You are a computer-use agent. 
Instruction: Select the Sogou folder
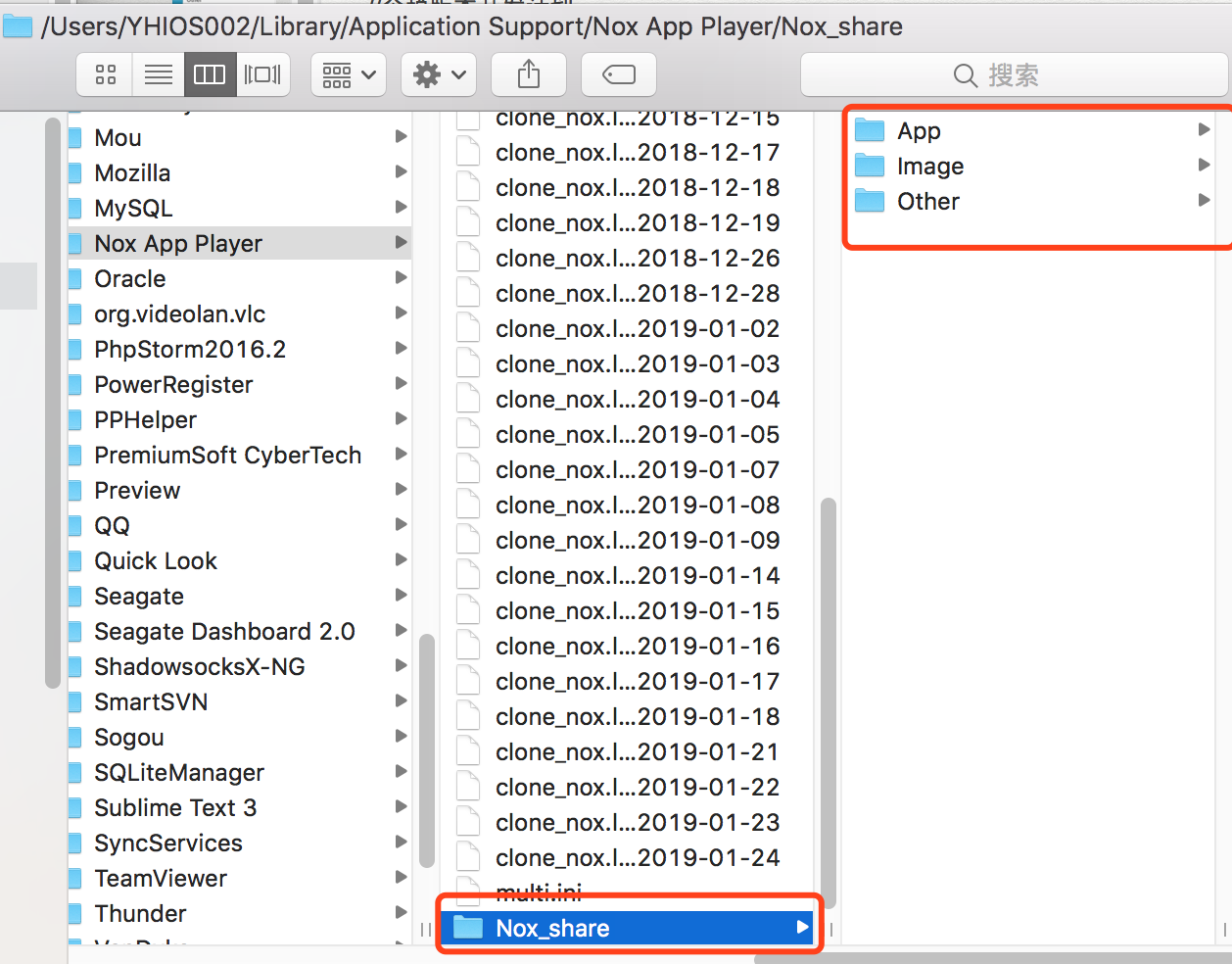(x=239, y=737)
